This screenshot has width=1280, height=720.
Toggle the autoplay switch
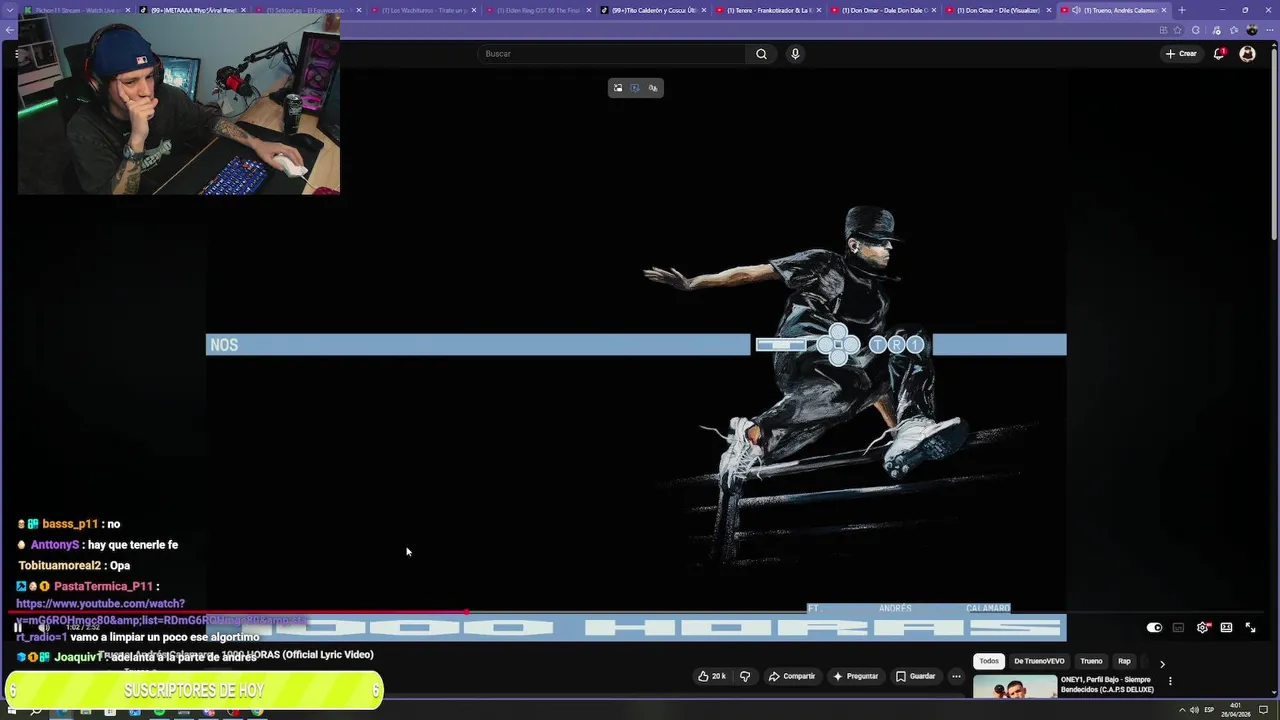pyautogui.click(x=1154, y=628)
